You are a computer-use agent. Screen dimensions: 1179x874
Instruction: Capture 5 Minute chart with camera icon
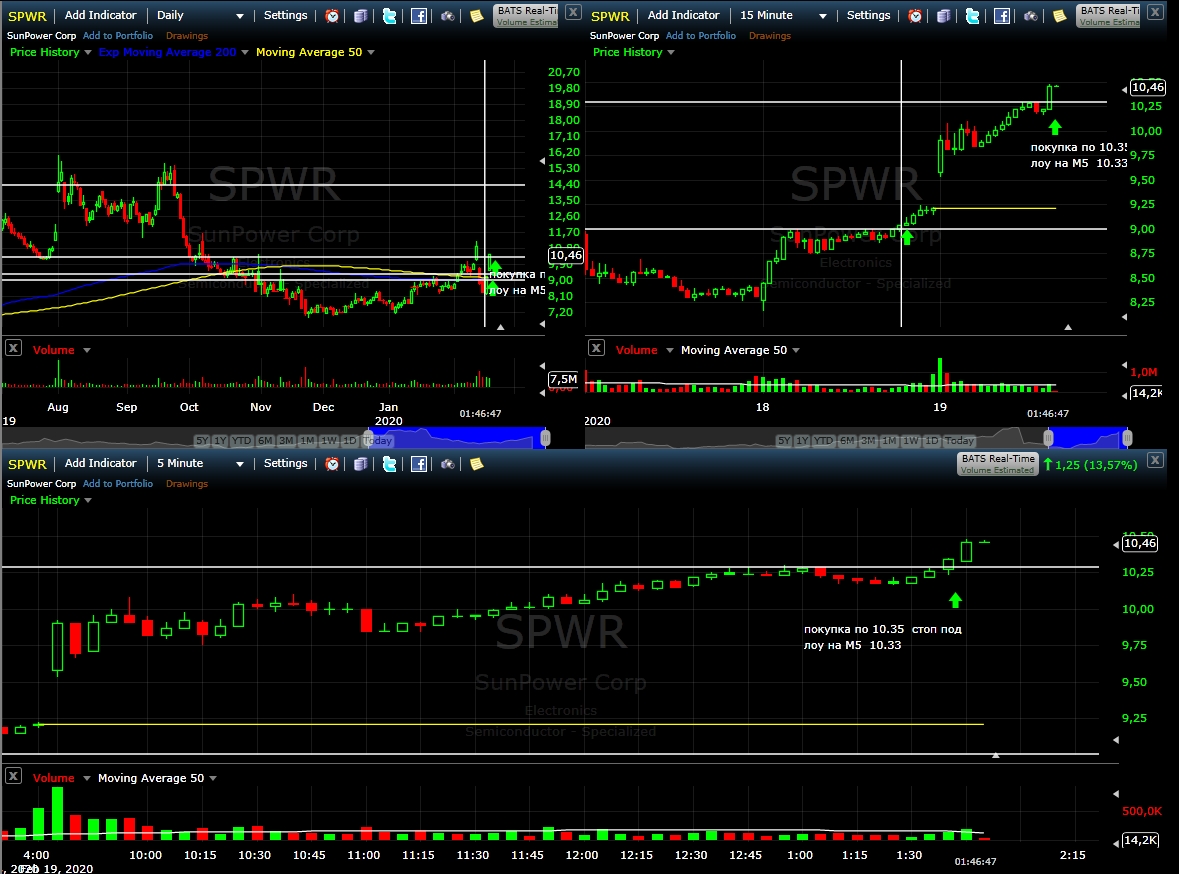point(447,464)
